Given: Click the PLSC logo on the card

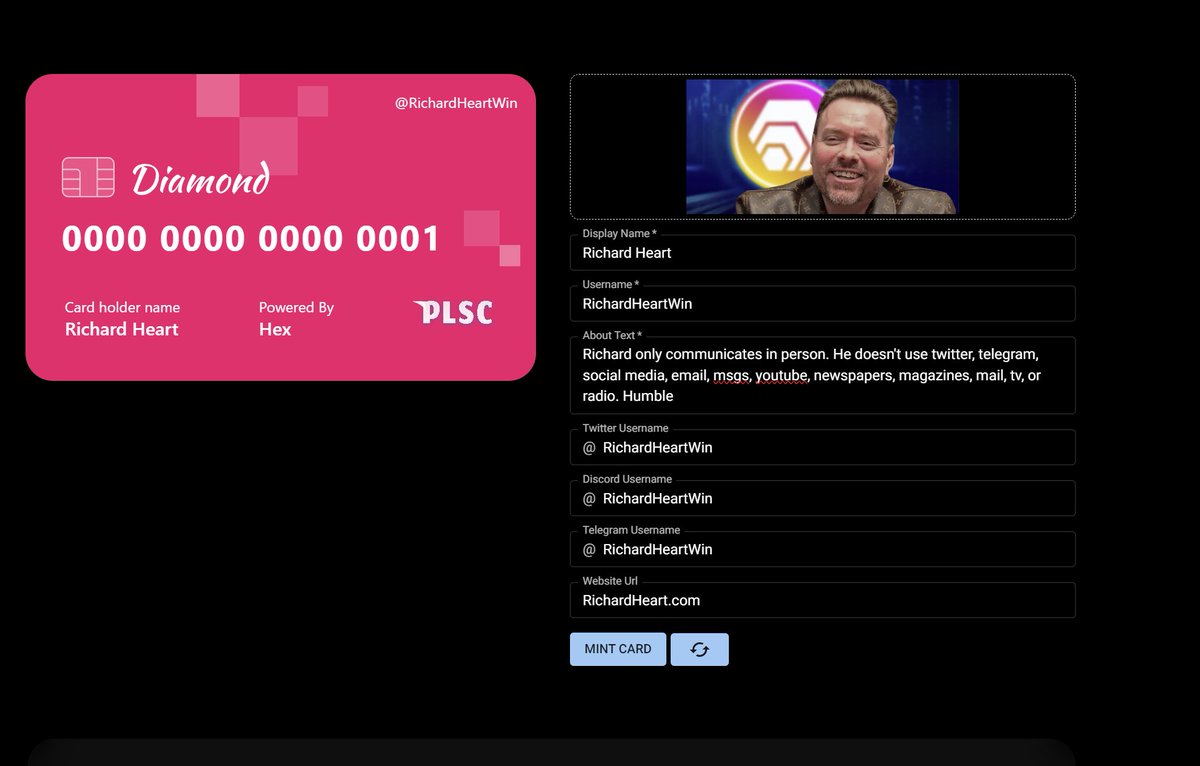Looking at the screenshot, I should coord(453,313).
